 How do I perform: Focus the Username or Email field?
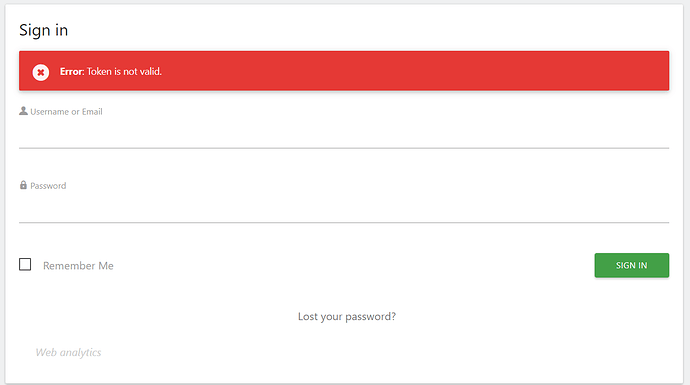pos(344,134)
